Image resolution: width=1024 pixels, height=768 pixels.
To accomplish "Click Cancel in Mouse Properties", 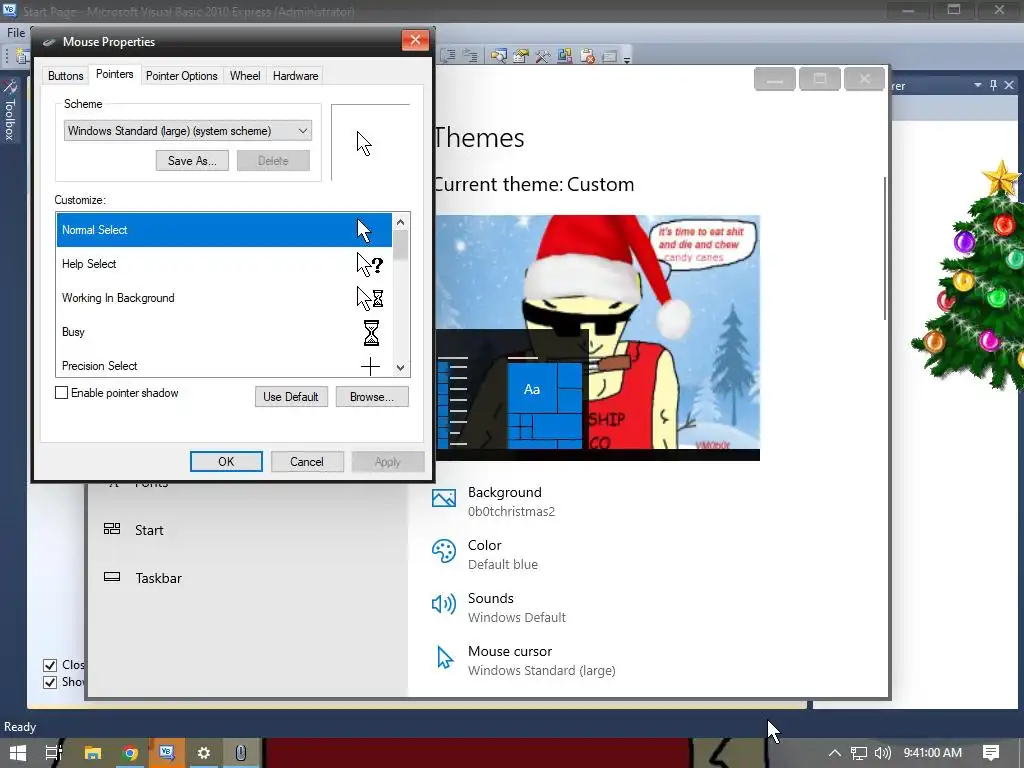I will point(306,462).
